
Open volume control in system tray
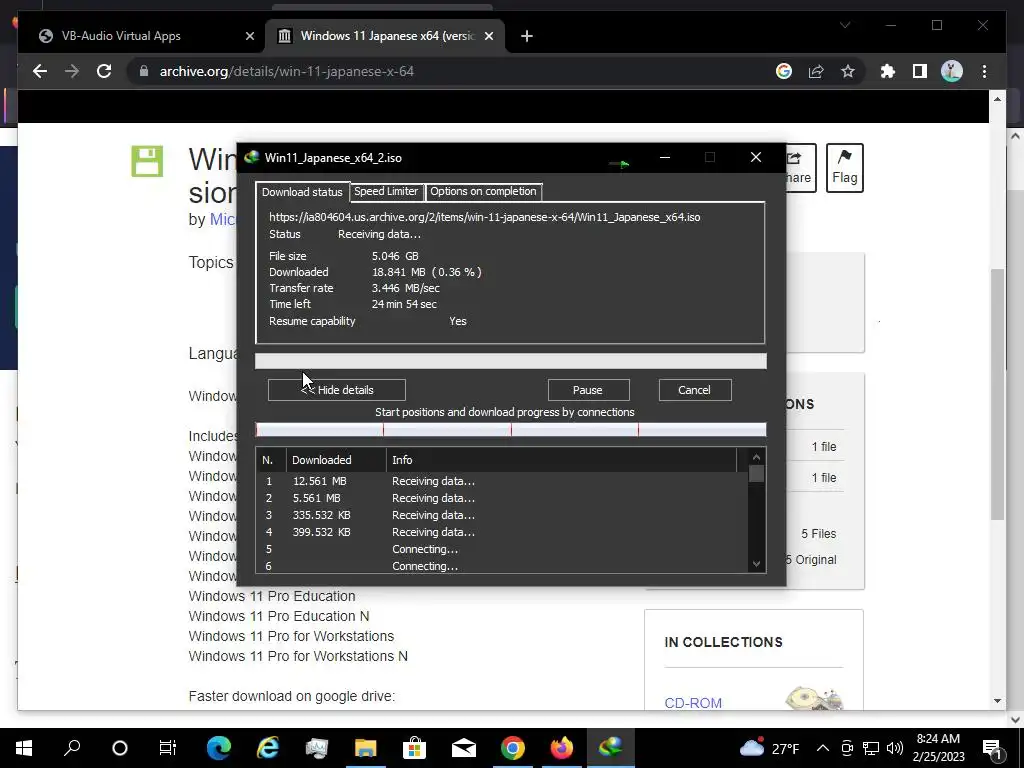895,748
